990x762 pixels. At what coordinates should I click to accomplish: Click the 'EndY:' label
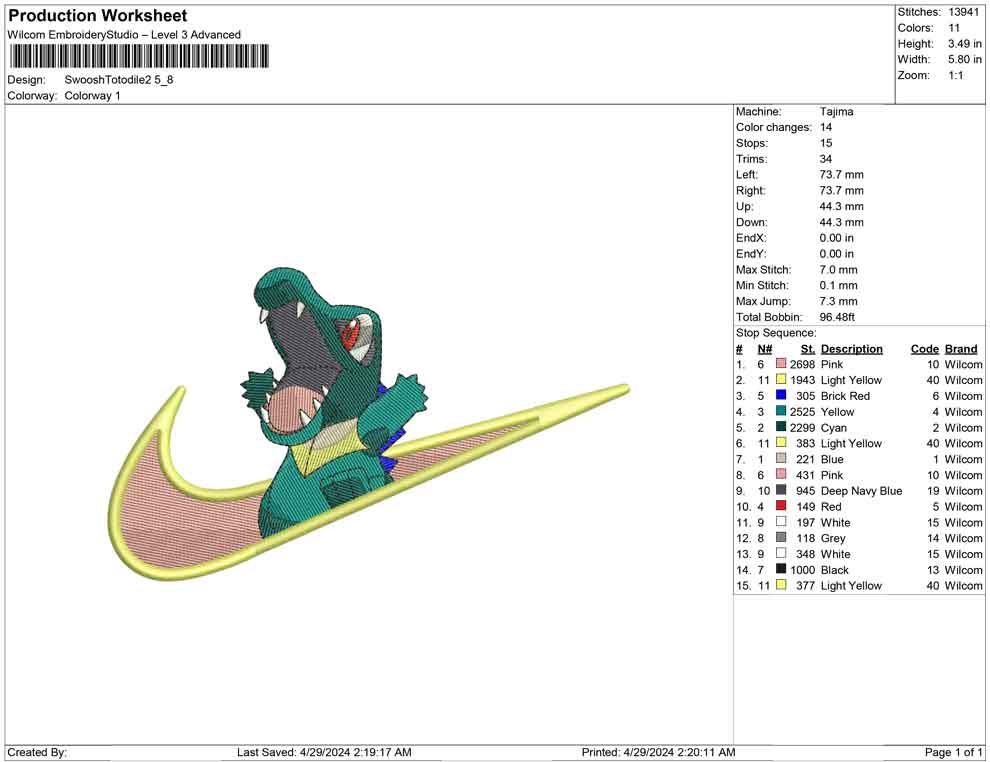coord(751,253)
